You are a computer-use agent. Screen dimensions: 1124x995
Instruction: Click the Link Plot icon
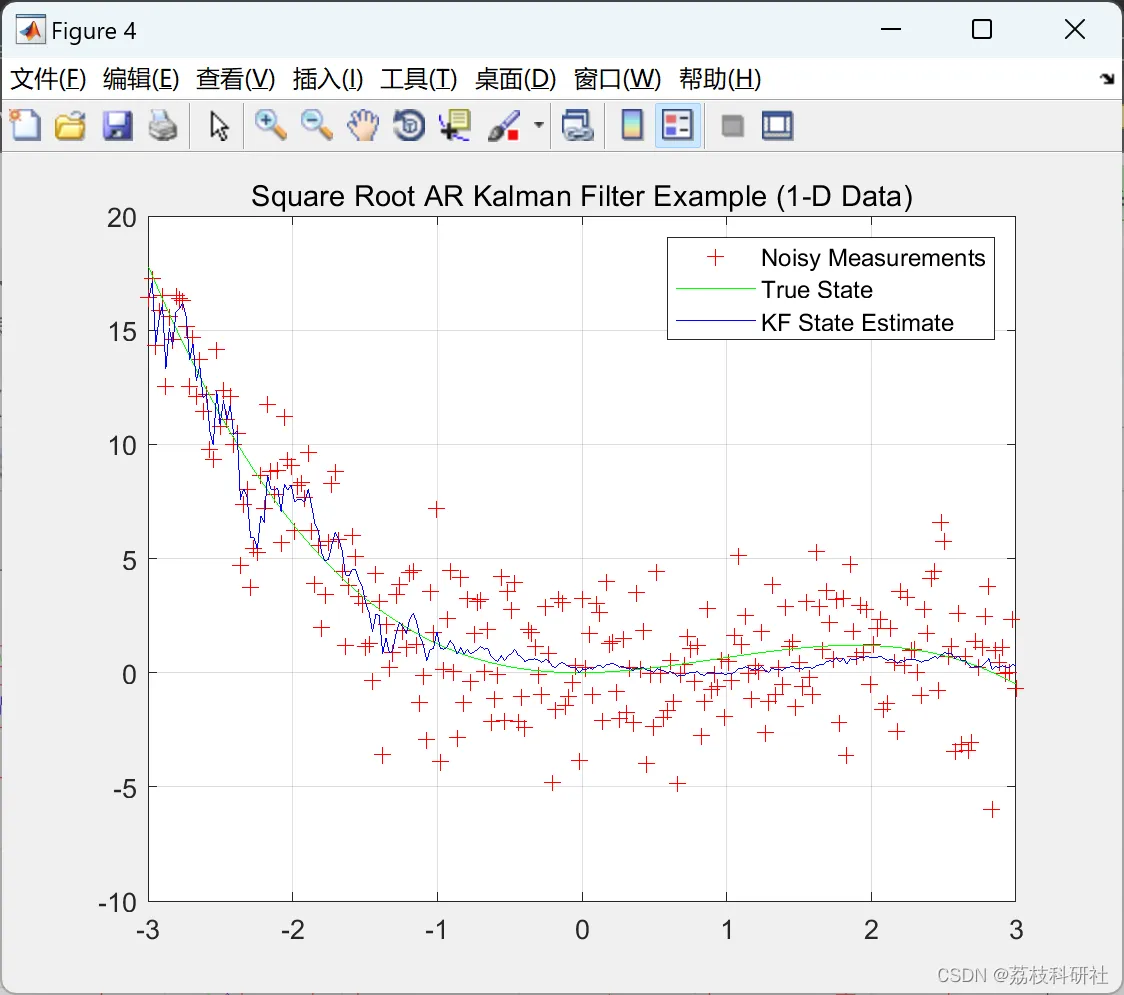click(x=578, y=125)
